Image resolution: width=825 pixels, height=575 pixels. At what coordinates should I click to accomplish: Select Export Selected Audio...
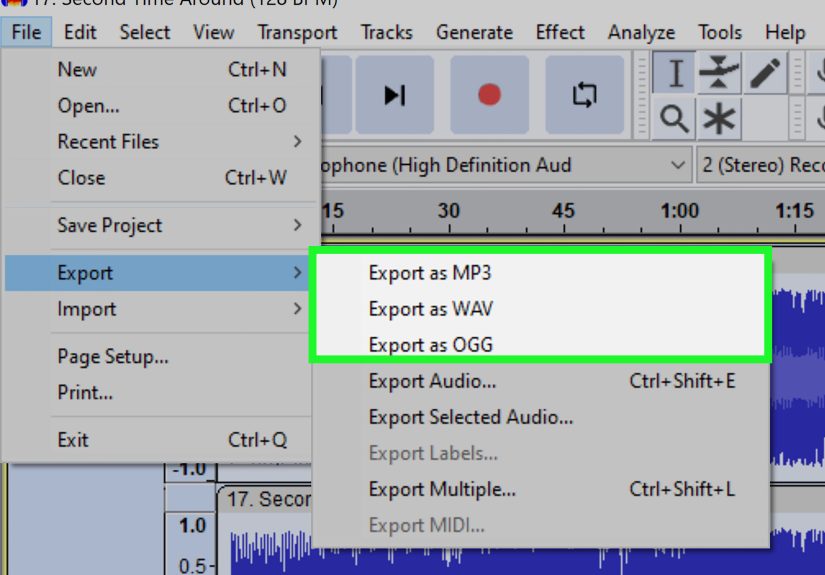(540, 417)
